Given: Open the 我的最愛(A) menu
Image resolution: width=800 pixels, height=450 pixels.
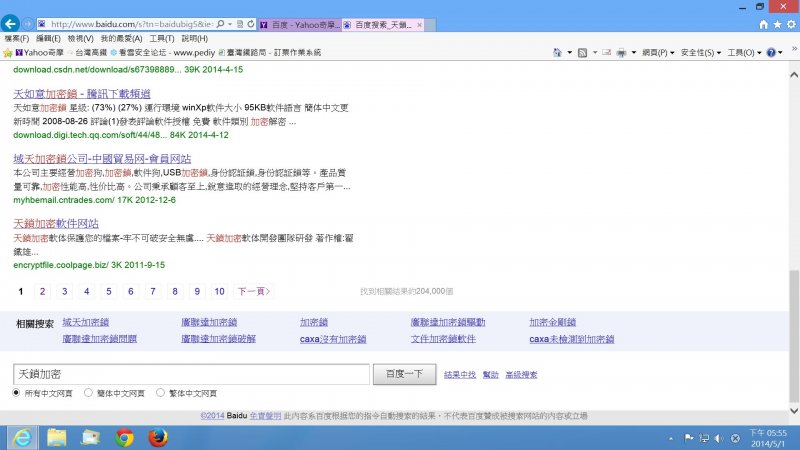Looking at the screenshot, I should (x=121, y=38).
